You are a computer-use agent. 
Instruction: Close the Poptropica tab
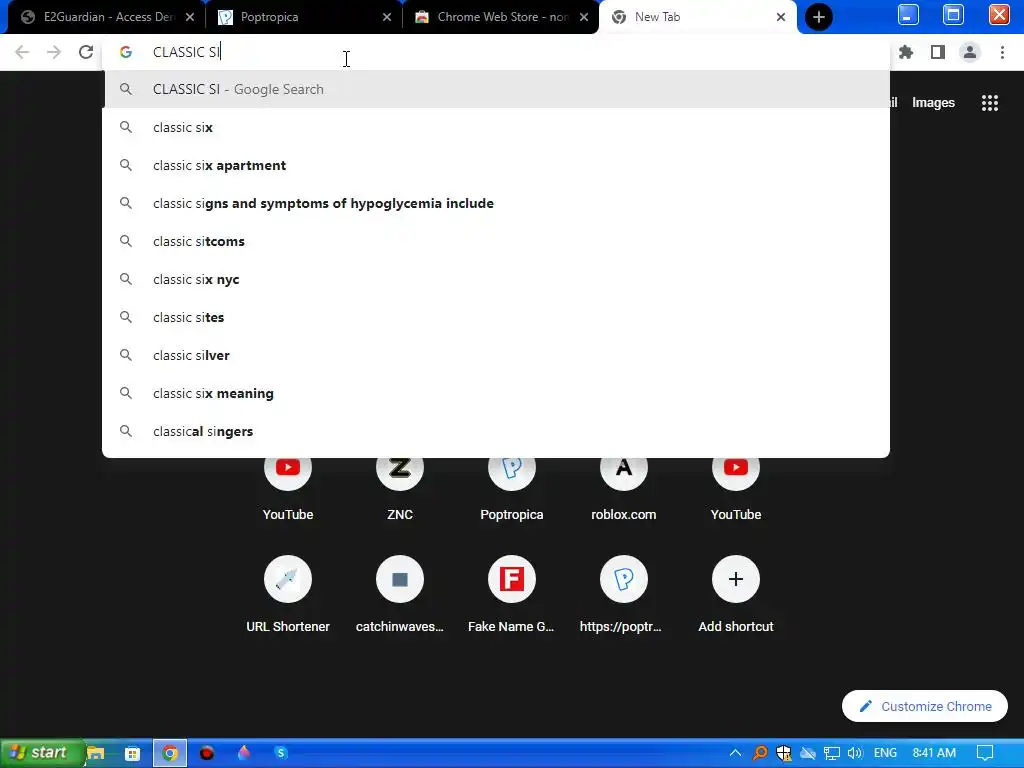[x=387, y=17]
